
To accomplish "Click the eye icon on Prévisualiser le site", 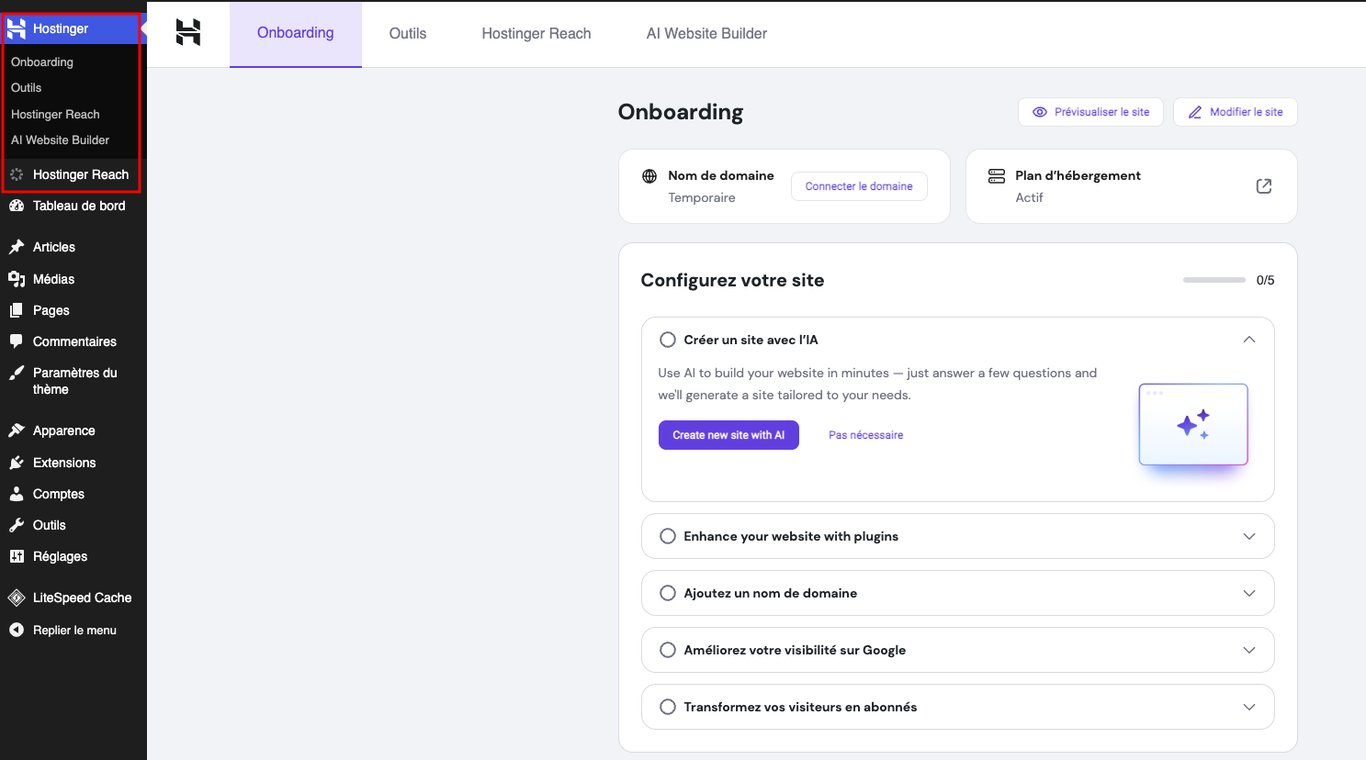I will (1040, 112).
